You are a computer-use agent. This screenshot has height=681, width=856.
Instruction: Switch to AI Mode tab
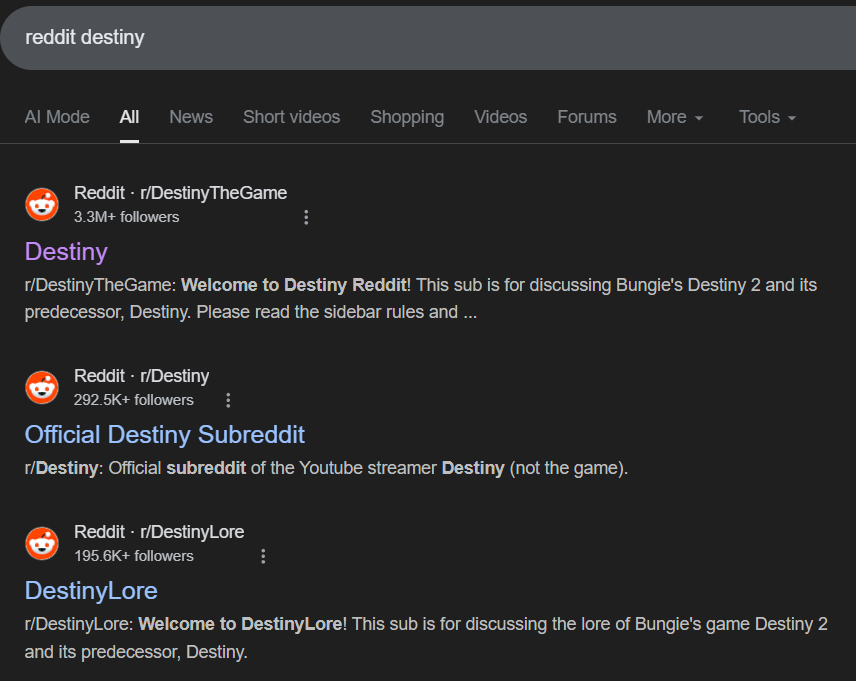pos(57,117)
